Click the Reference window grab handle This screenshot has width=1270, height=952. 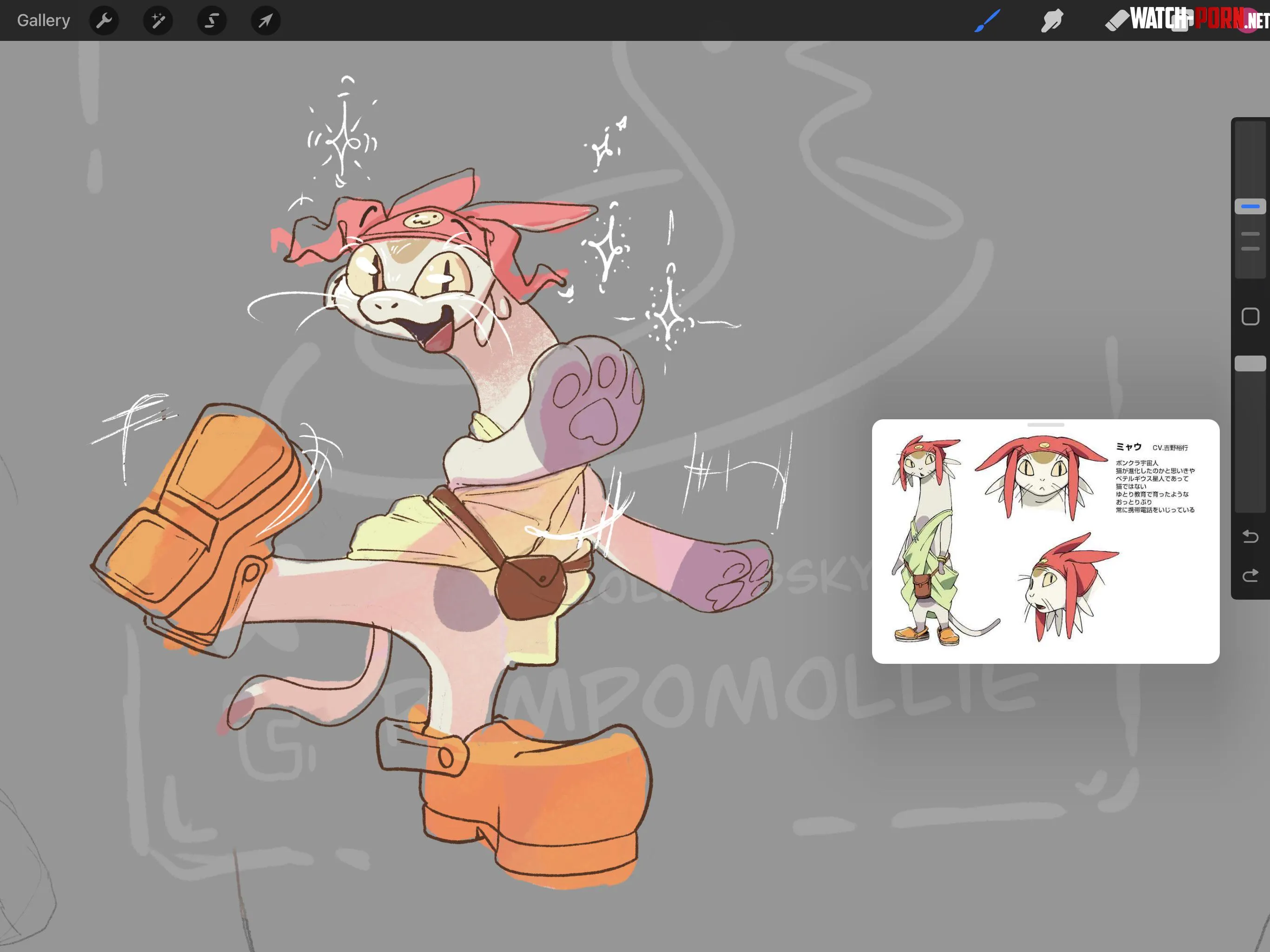tap(1045, 425)
